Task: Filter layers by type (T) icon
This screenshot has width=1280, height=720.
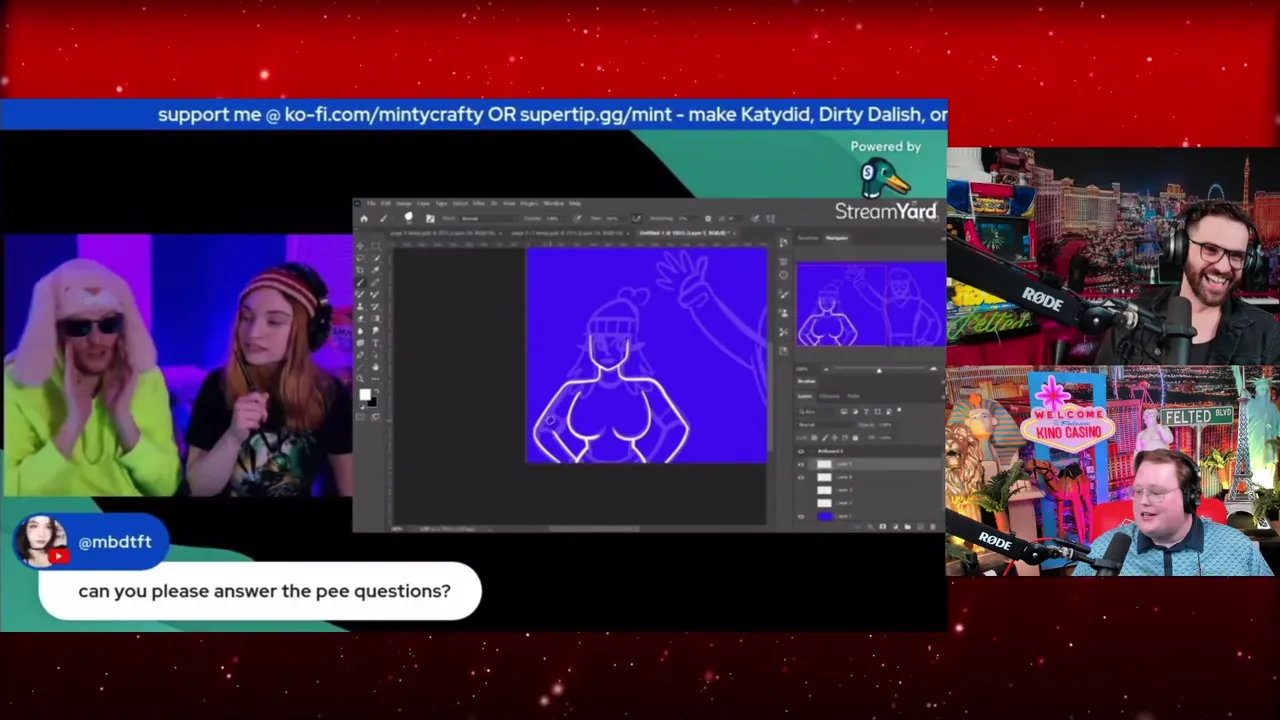Action: (x=866, y=412)
